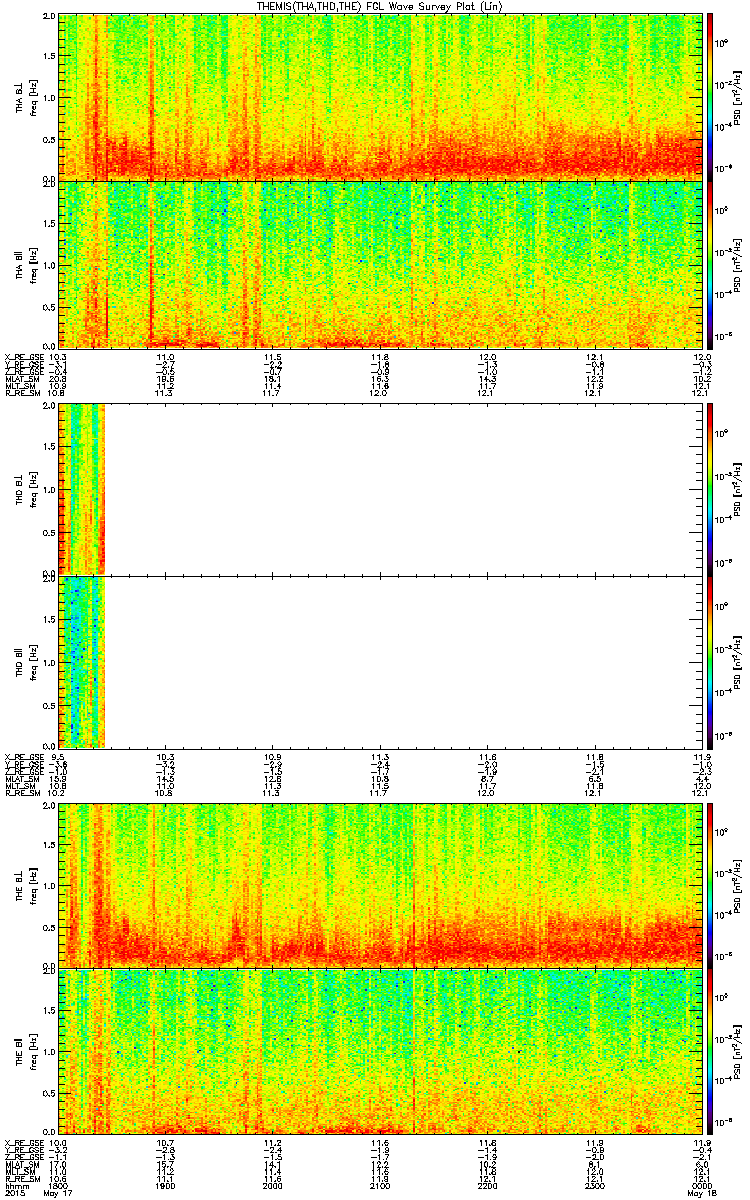Click the color bar beside THE B-parallel panel
Image resolution: width=750 pixels, height=1200 pixels.
pyautogui.click(x=710, y=1052)
